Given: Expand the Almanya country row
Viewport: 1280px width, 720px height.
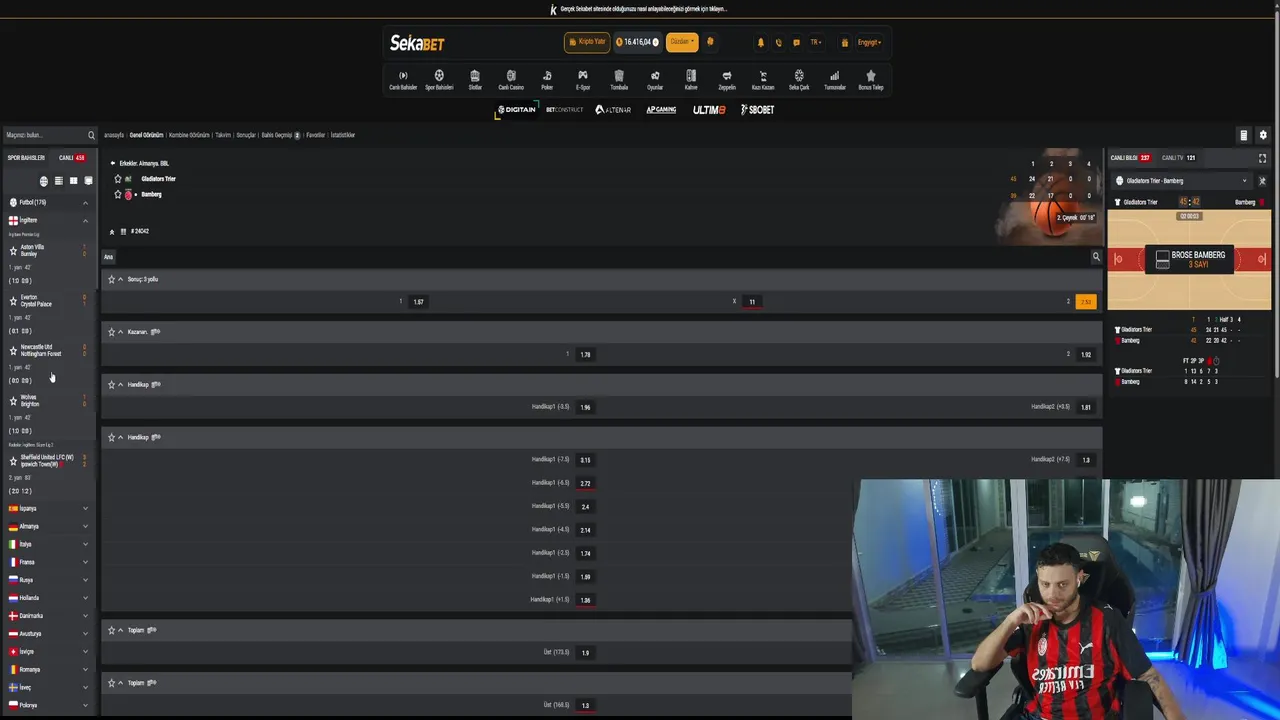Looking at the screenshot, I should pos(48,527).
